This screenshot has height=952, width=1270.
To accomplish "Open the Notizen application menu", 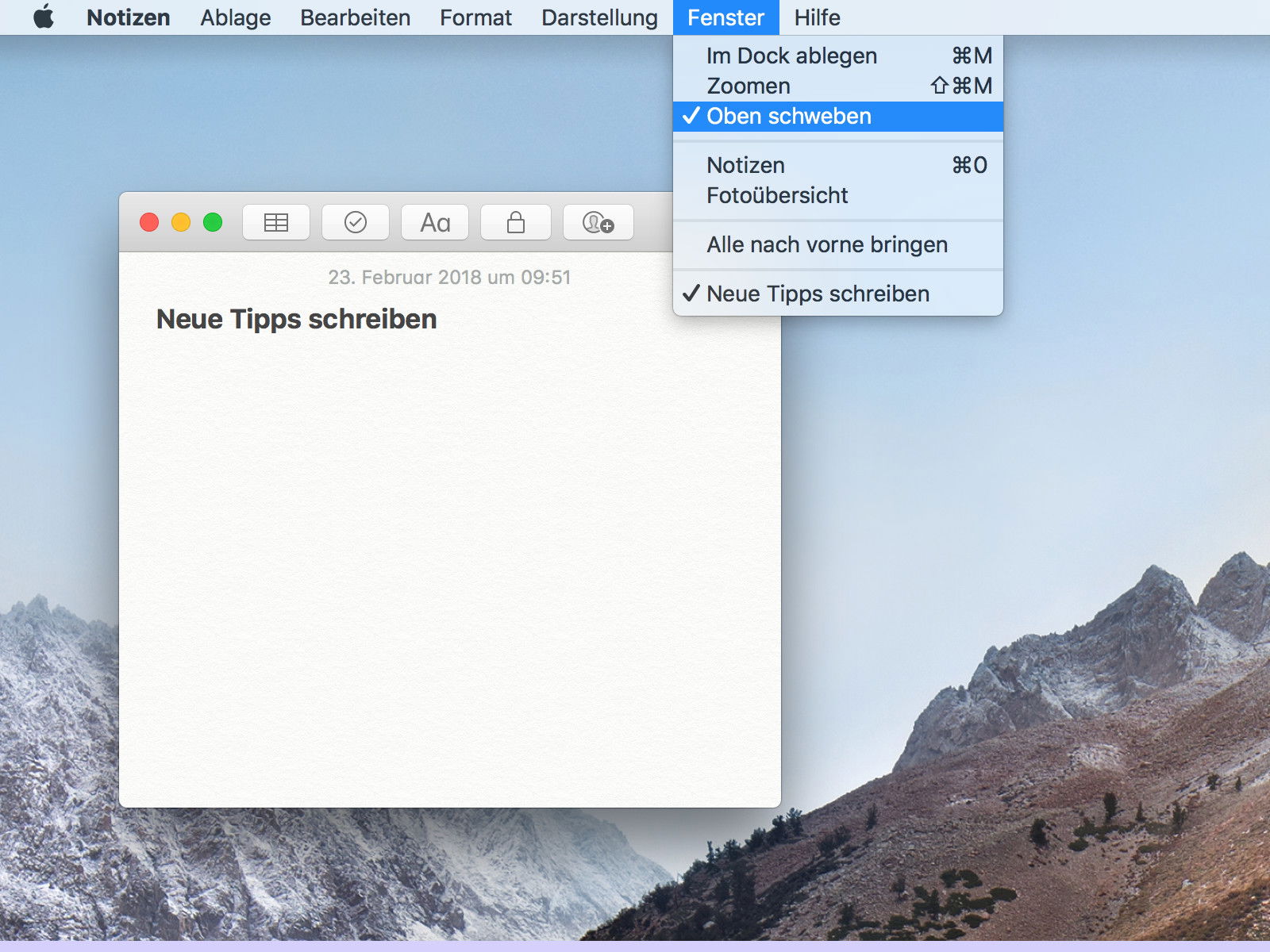I will pyautogui.click(x=128, y=17).
